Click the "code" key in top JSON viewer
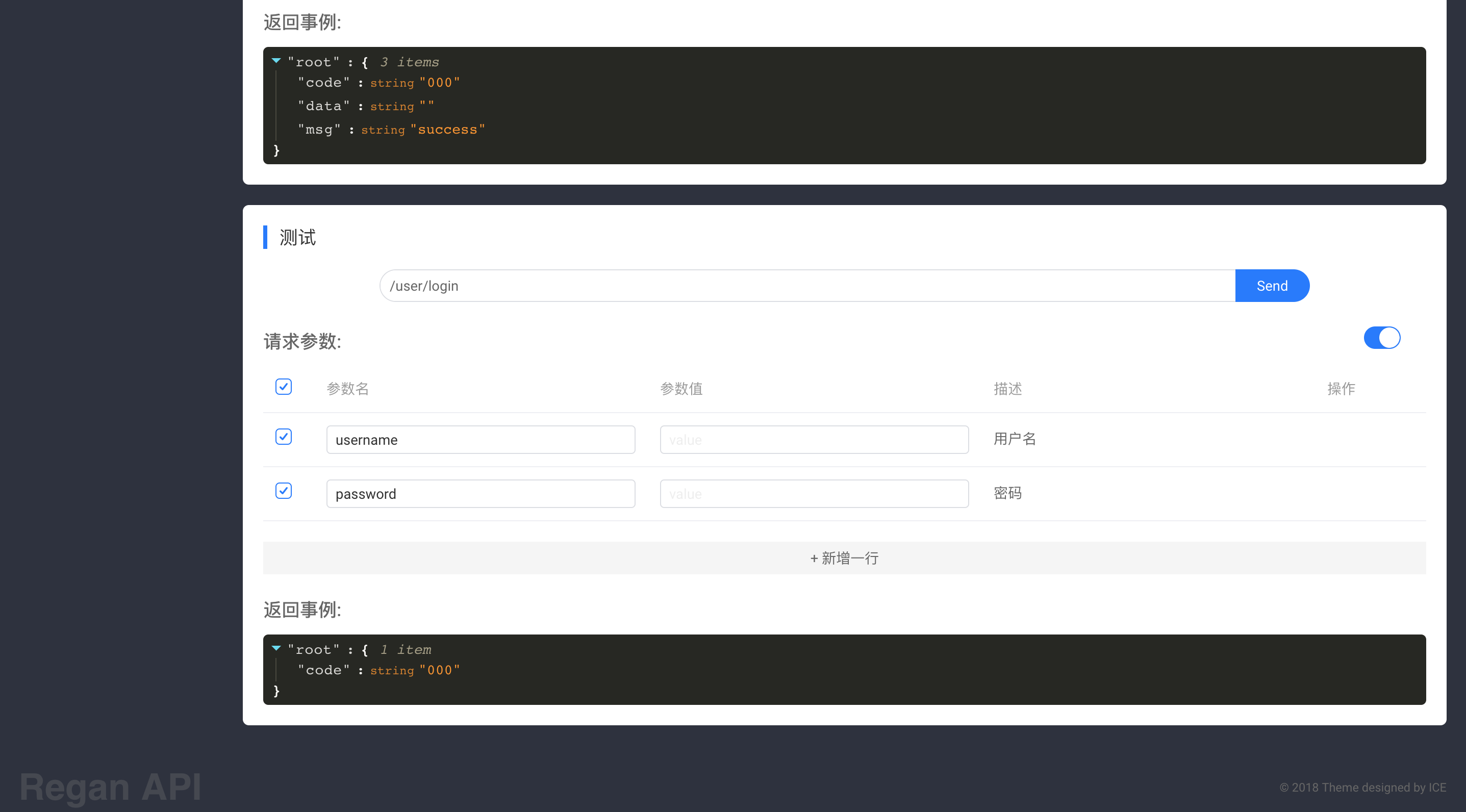 tap(324, 83)
